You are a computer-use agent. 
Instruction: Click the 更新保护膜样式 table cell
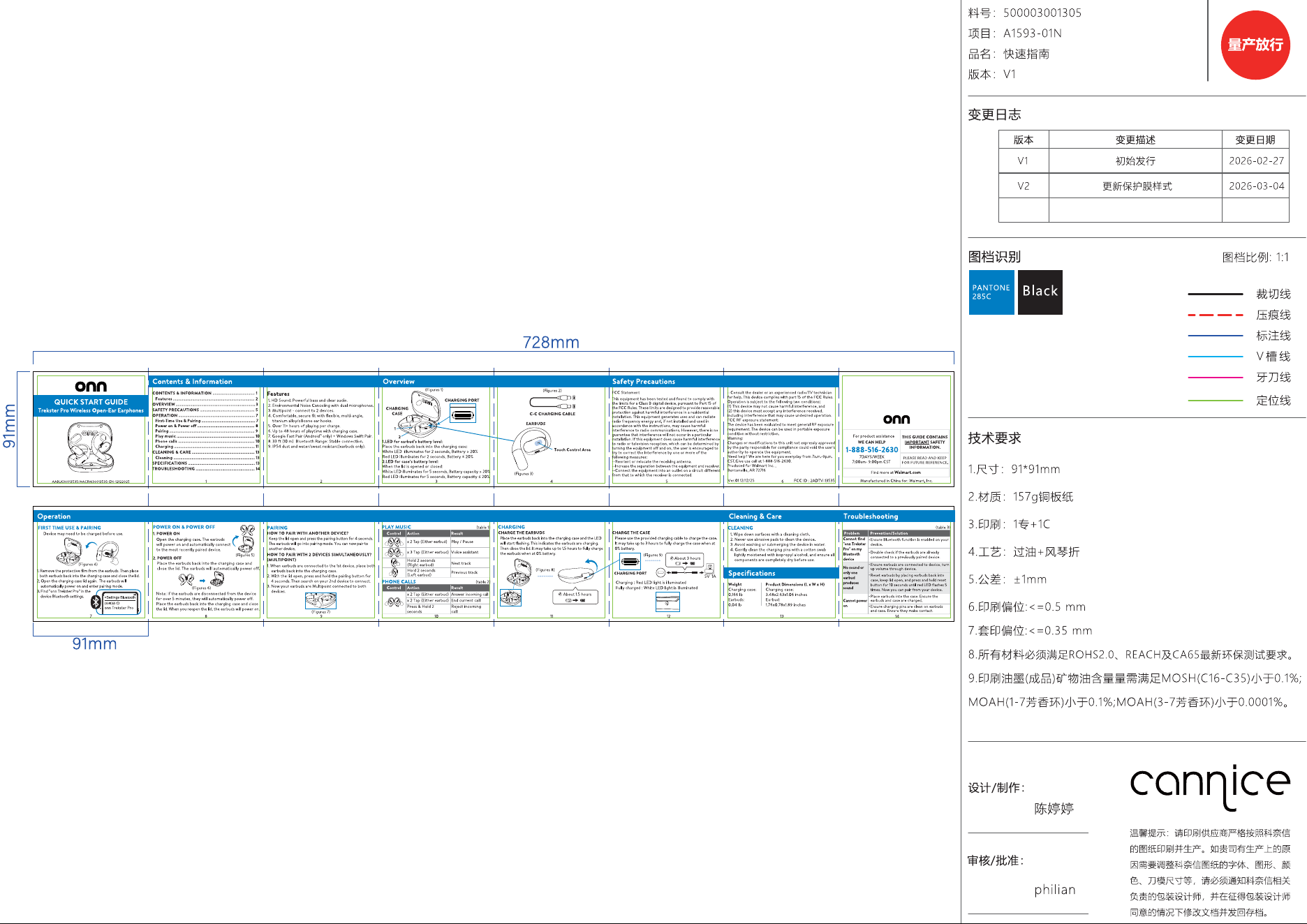1135,186
